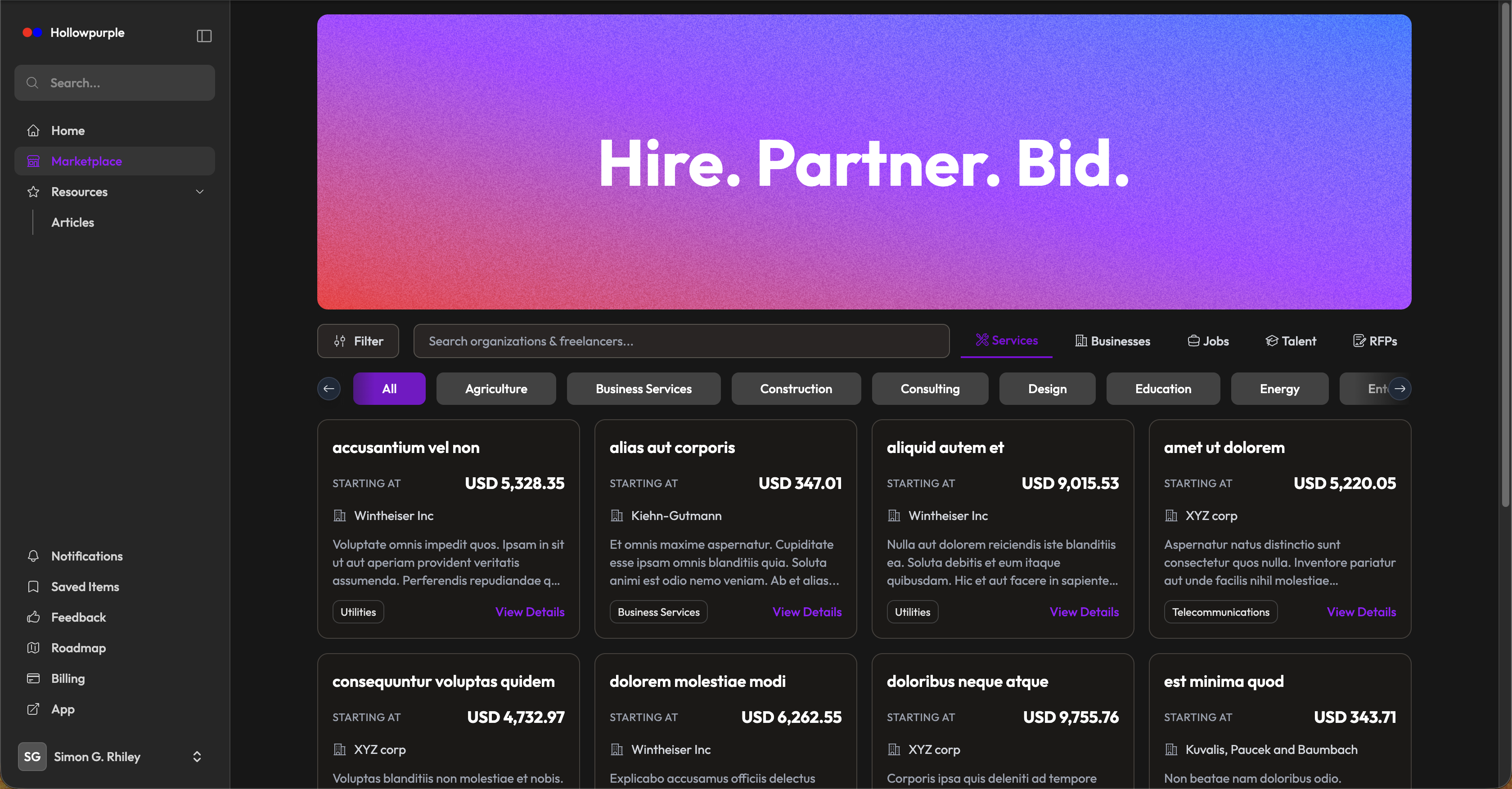Image resolution: width=1512 pixels, height=789 pixels.
Task: Toggle the sidebar collapse icon
Action: coord(204,36)
